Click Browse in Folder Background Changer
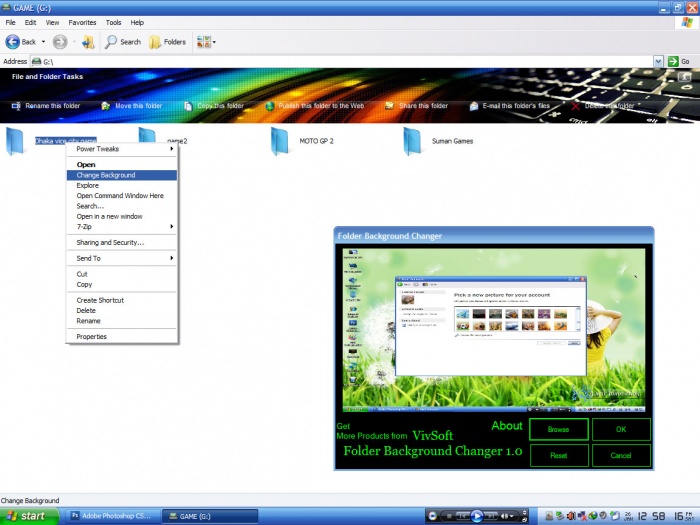The height and width of the screenshot is (525, 700). (558, 429)
